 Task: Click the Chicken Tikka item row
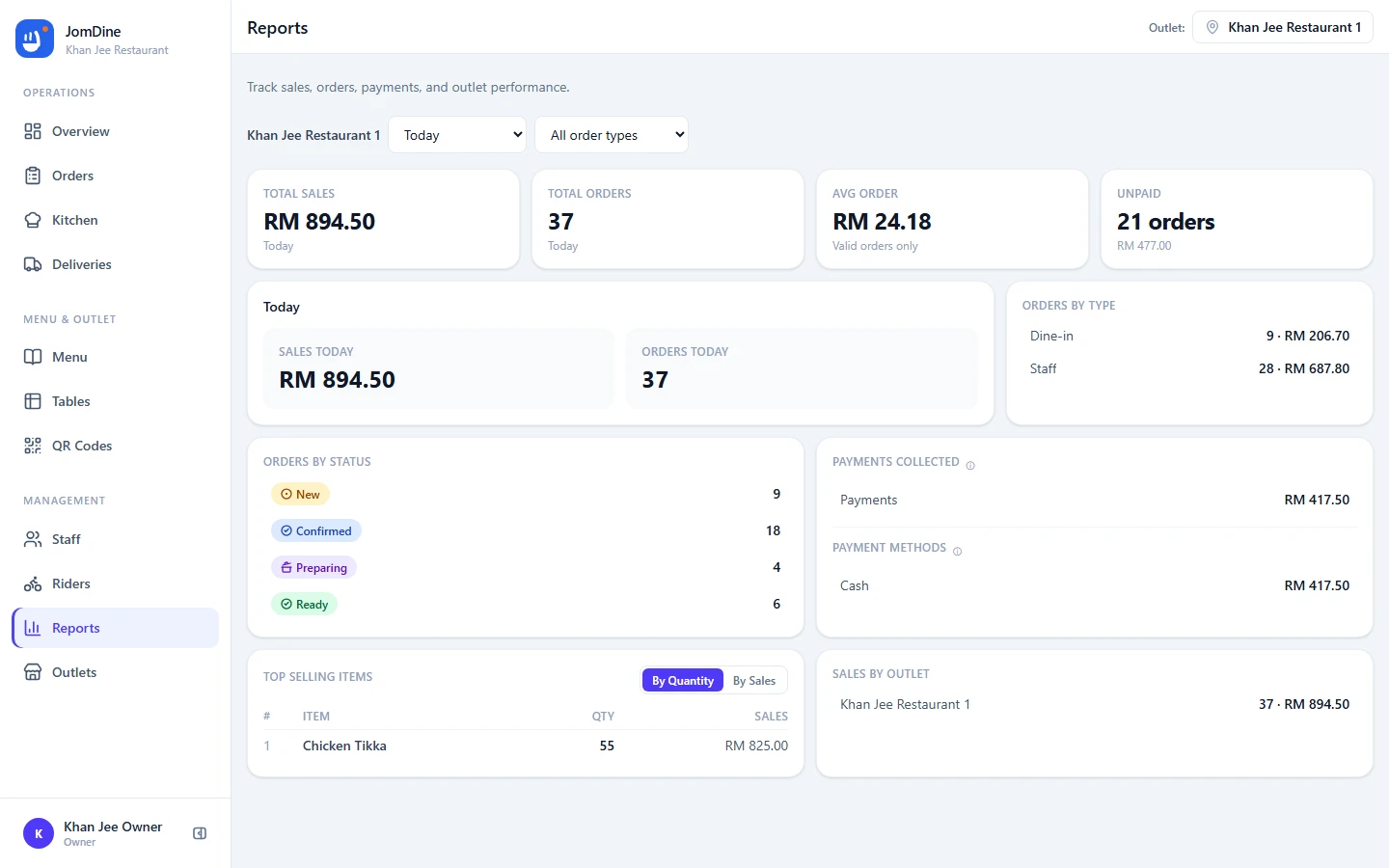(526, 746)
